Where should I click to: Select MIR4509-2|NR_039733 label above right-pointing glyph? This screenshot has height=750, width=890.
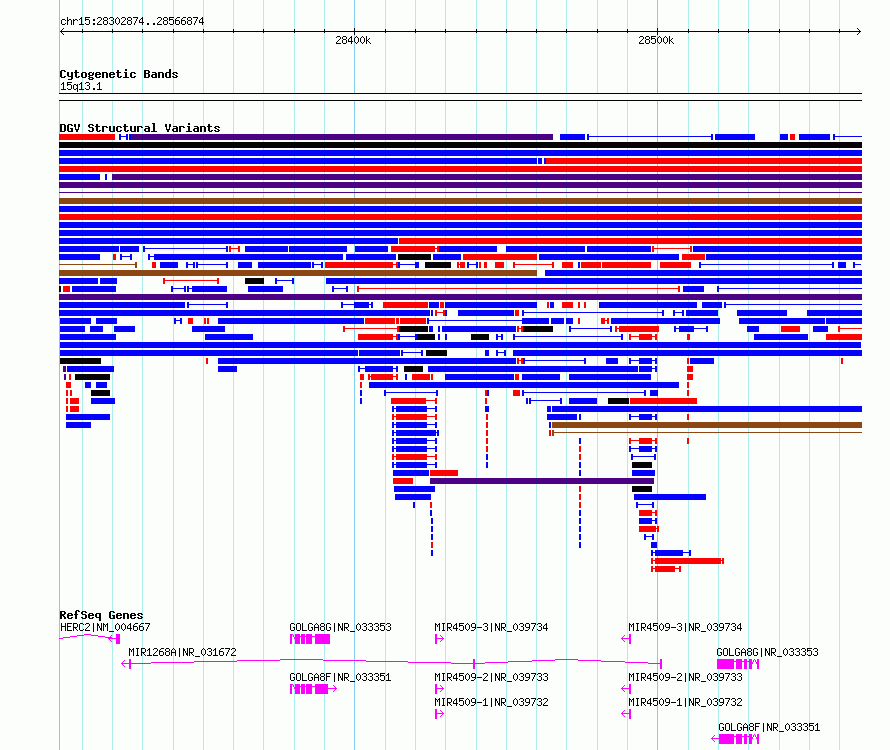[492, 677]
